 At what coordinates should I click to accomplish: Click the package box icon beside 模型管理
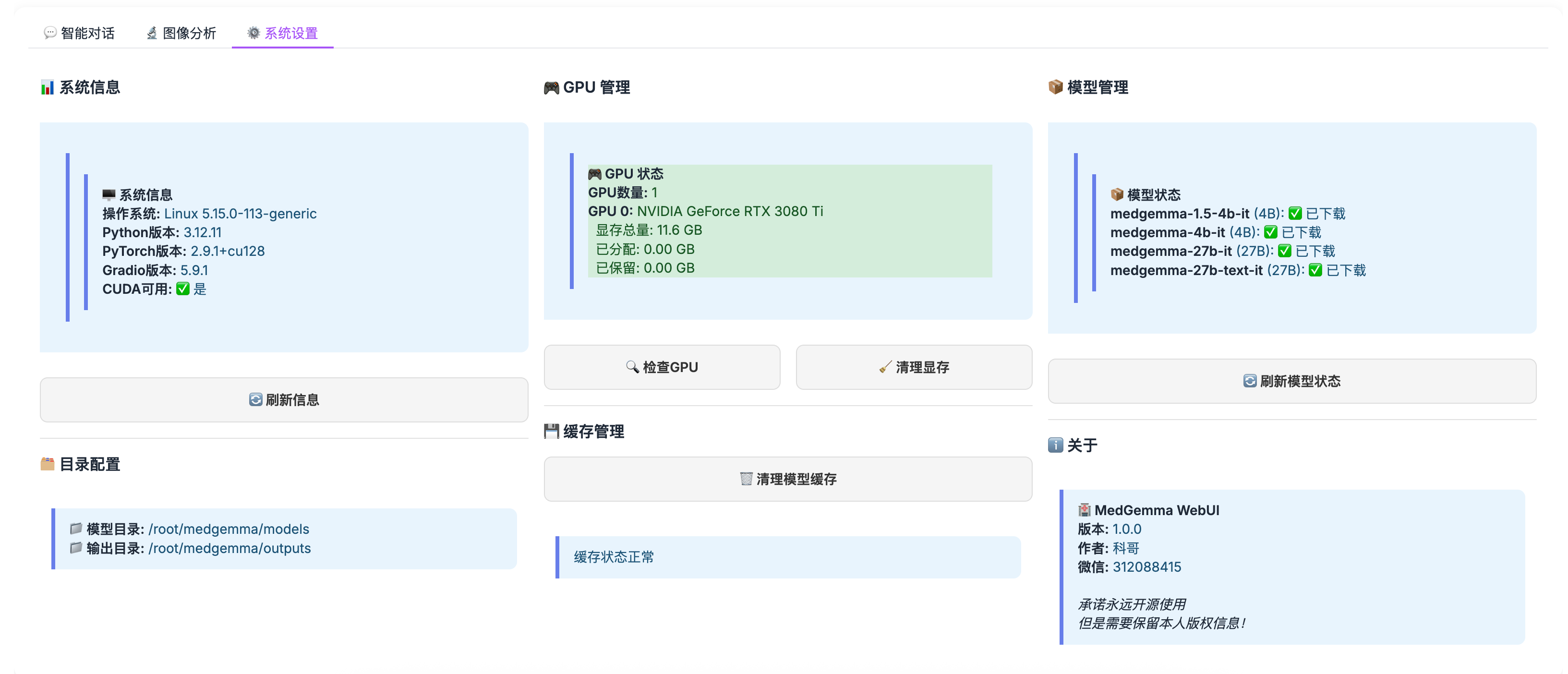coord(1055,87)
